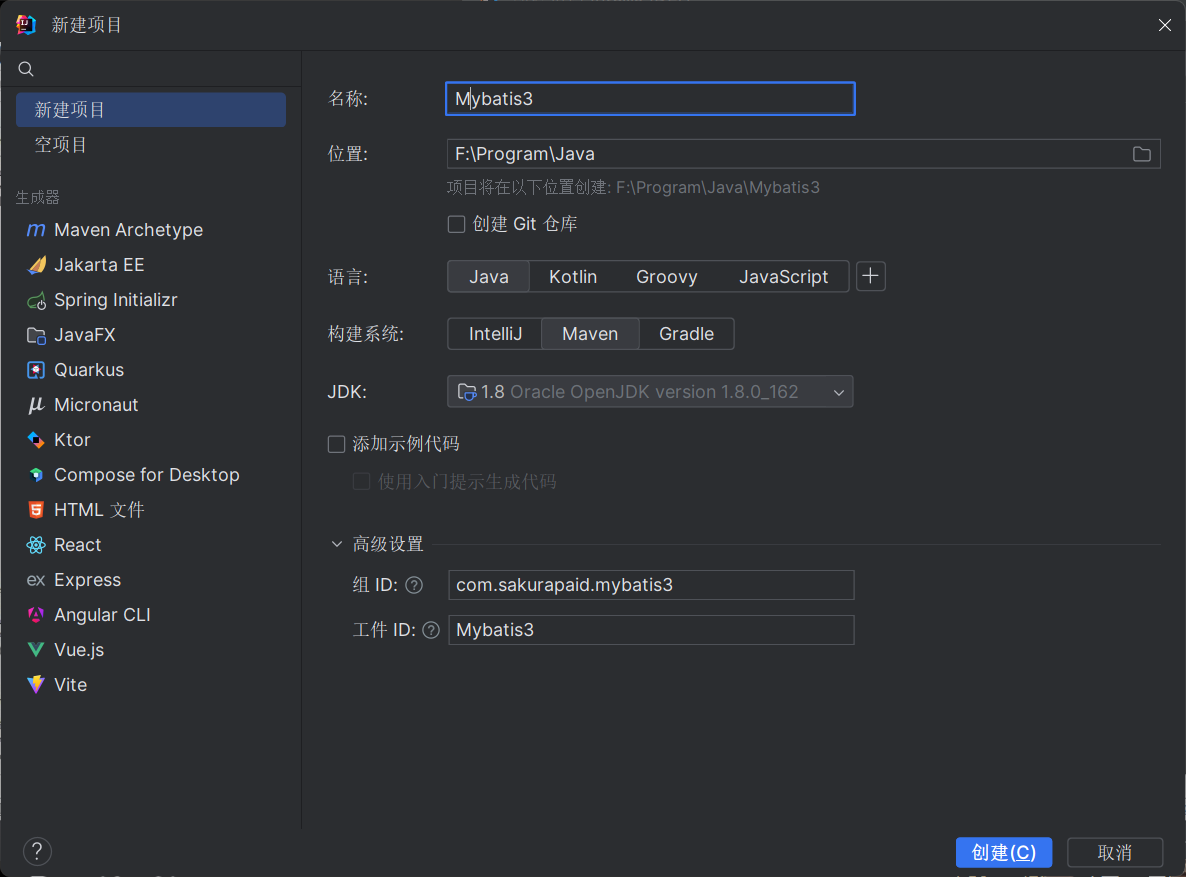Image resolution: width=1186 pixels, height=877 pixels.
Task: Close the 新建项目 dialog
Action: [x=1165, y=25]
